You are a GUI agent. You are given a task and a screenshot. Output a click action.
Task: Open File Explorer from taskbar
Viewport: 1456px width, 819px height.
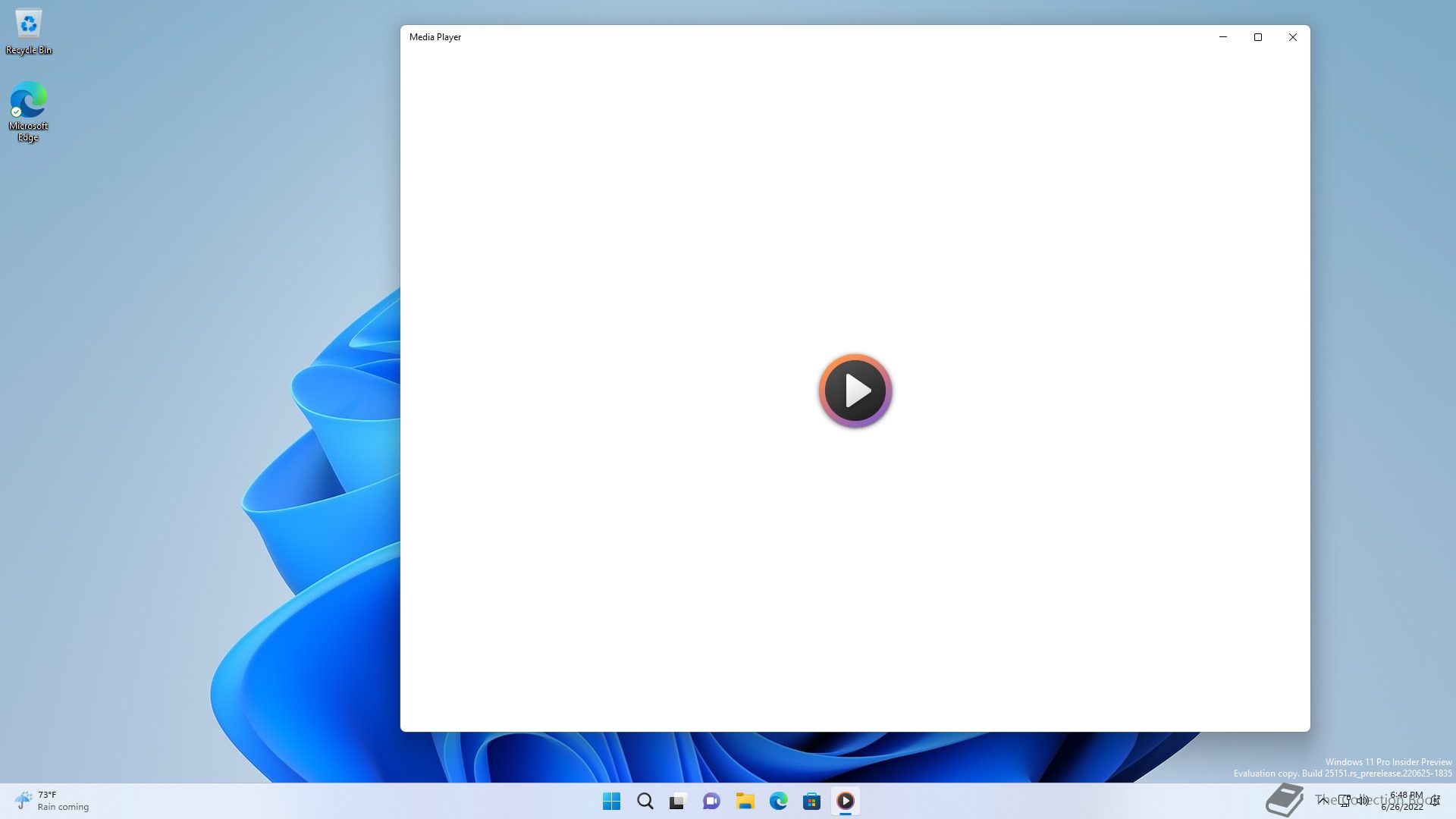(745, 801)
